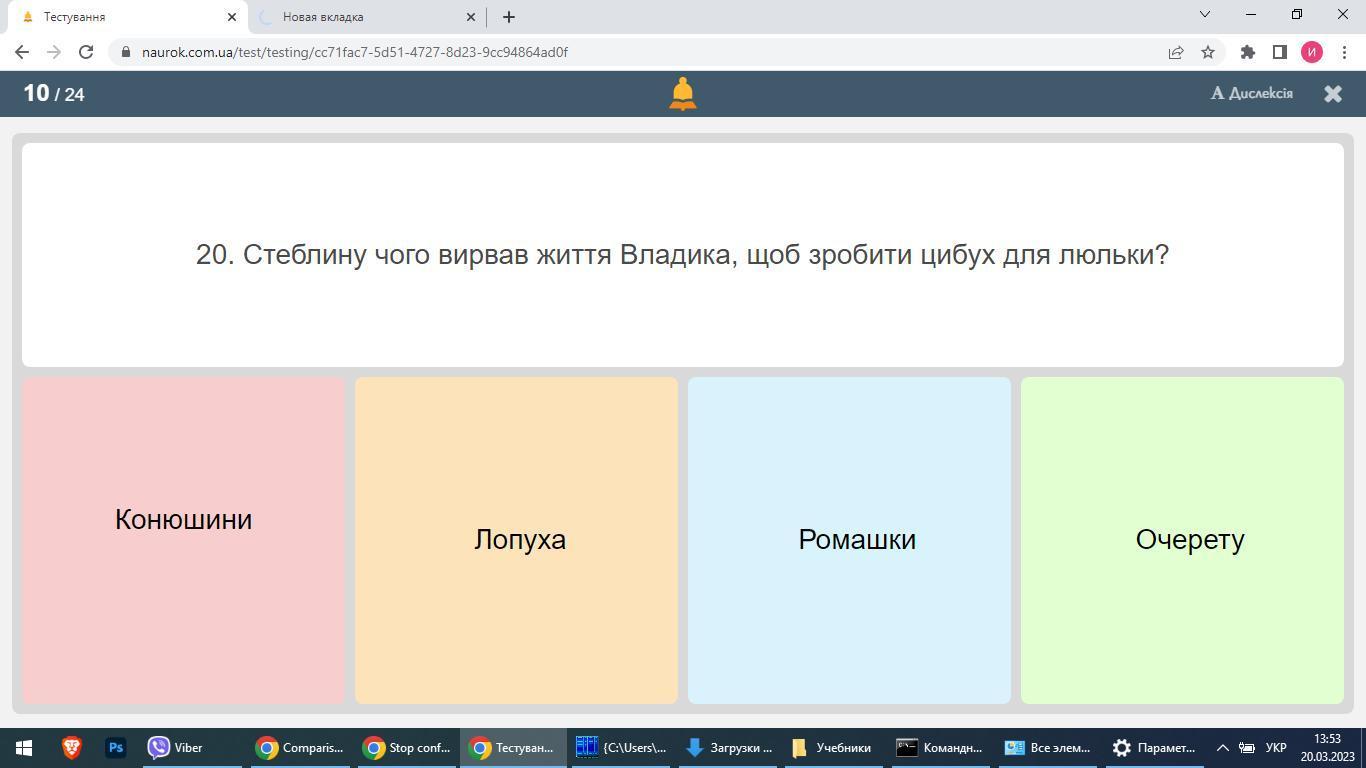Bookmark this page with the star
The height and width of the screenshot is (768, 1366).
(1208, 52)
